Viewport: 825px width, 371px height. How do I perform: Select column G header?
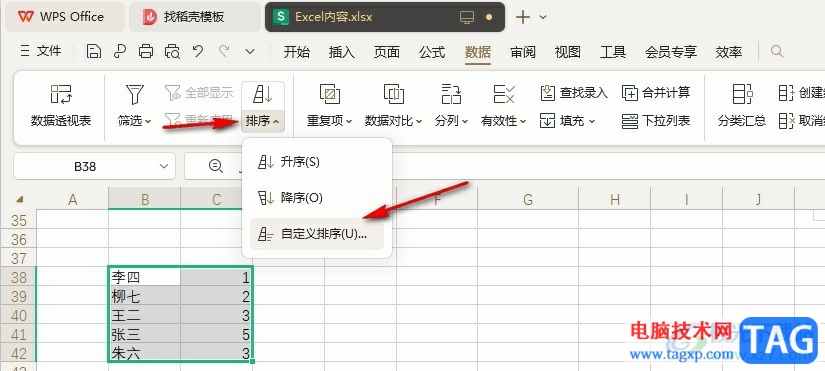pyautogui.click(x=528, y=199)
